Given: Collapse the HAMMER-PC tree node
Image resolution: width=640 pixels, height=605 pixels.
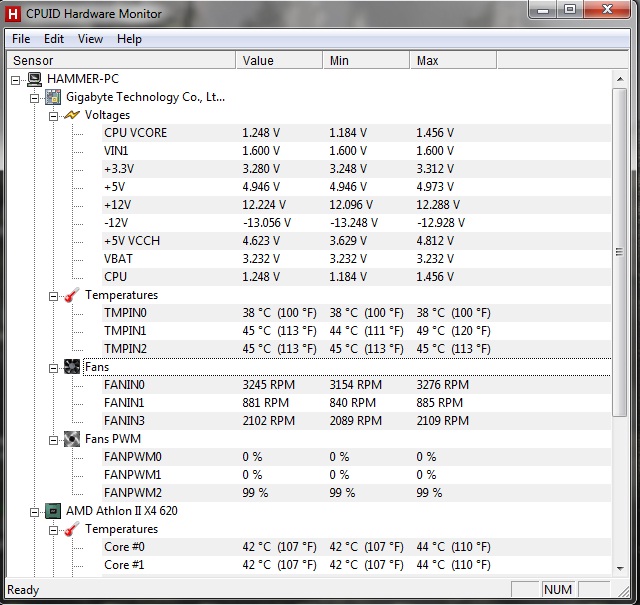Looking at the screenshot, I should tap(16, 80).
